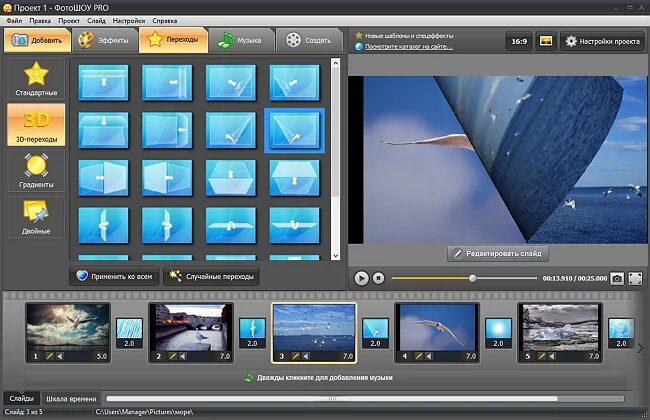Select the 3D-переходы category

(36, 125)
